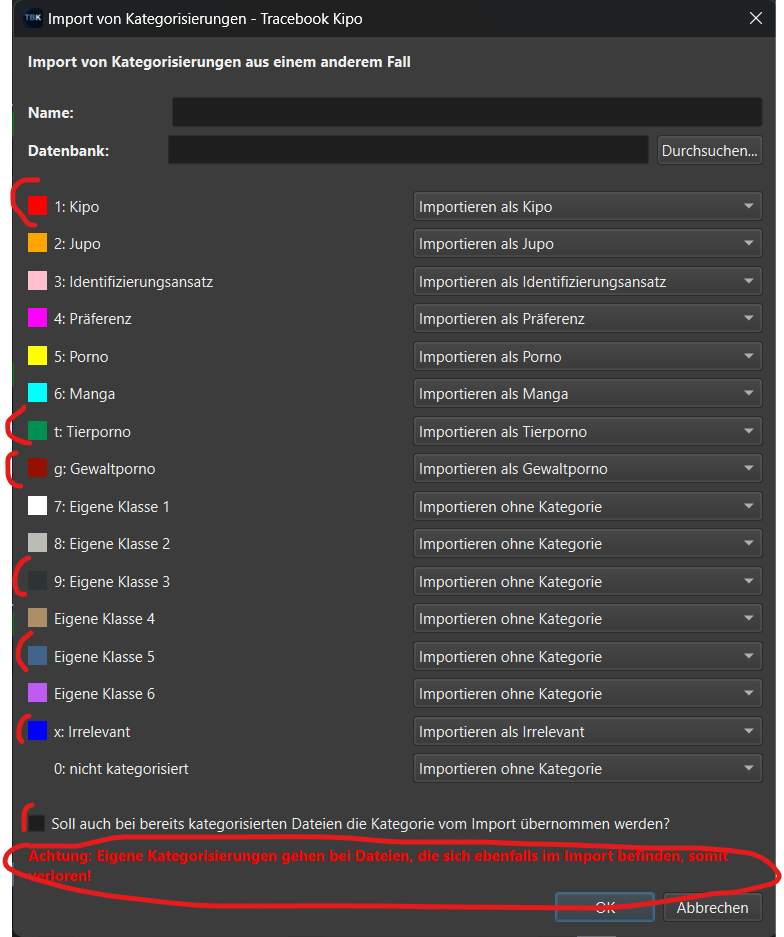The height and width of the screenshot is (937, 784).
Task: Open dropdown for '0: nicht kategorisiert' row
Action: coord(587,769)
